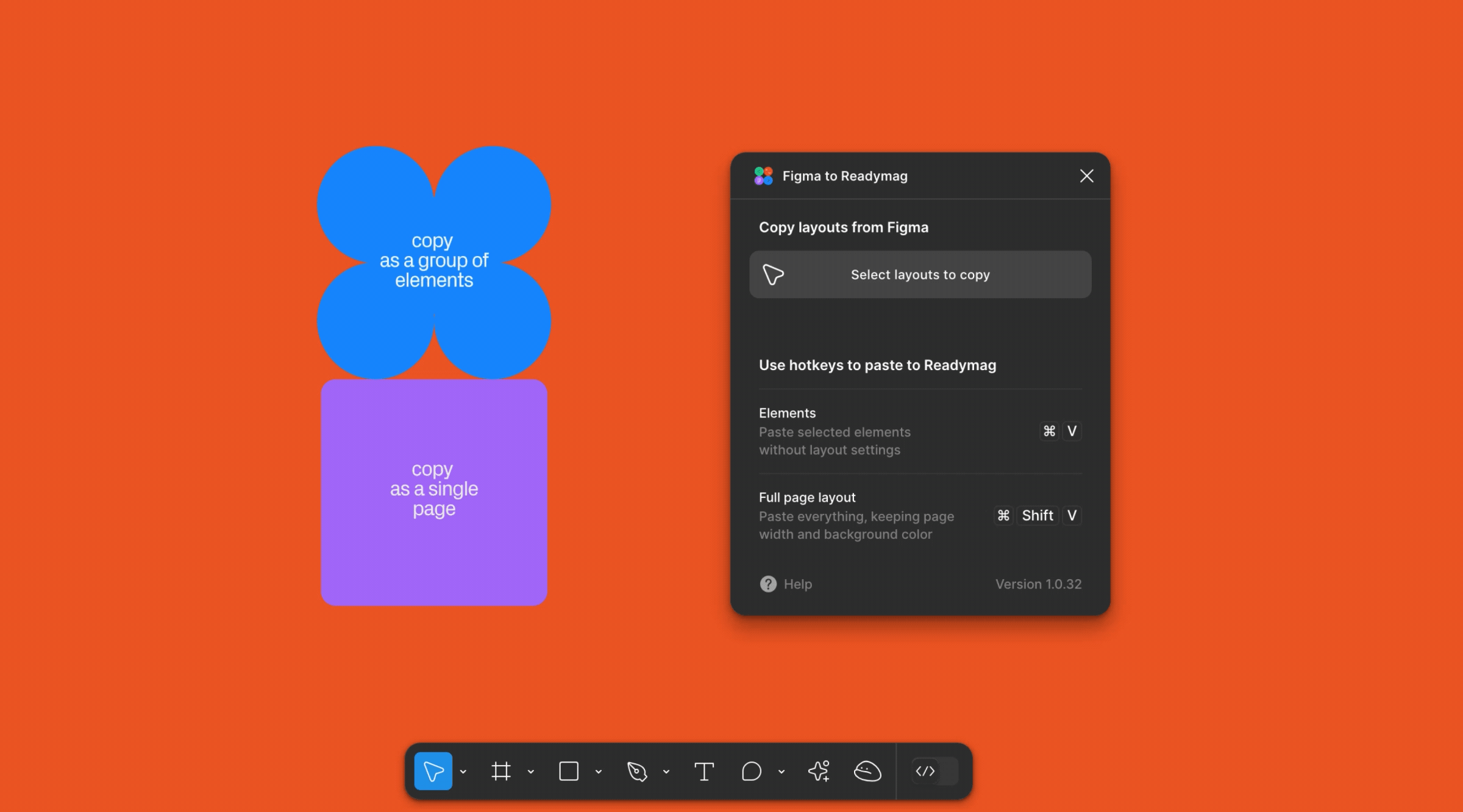Click the Version 1.0.32 text
The width and height of the screenshot is (1463, 812).
pos(1039,584)
